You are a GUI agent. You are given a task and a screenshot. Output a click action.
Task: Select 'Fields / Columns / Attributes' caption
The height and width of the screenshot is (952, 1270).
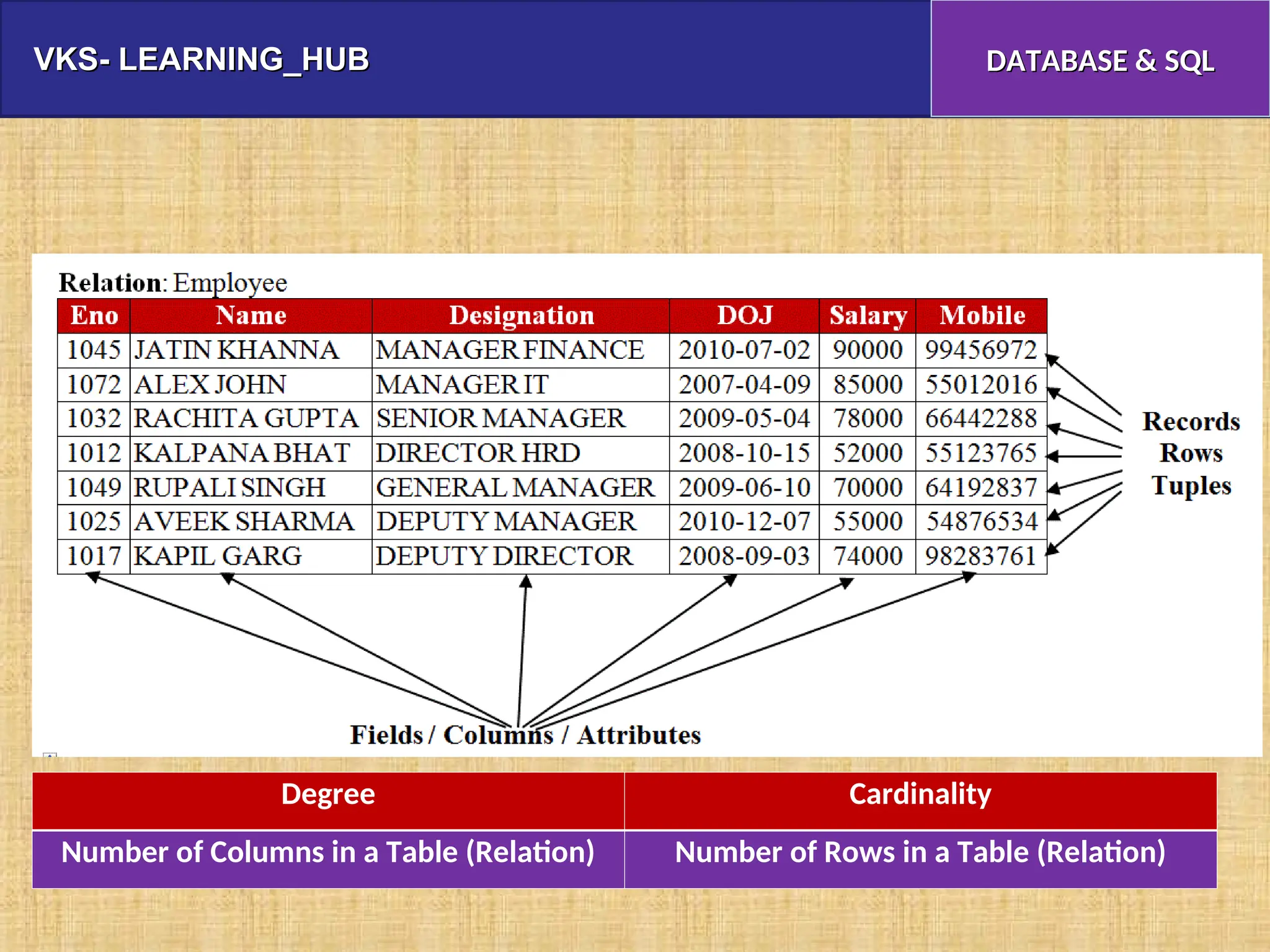(525, 735)
